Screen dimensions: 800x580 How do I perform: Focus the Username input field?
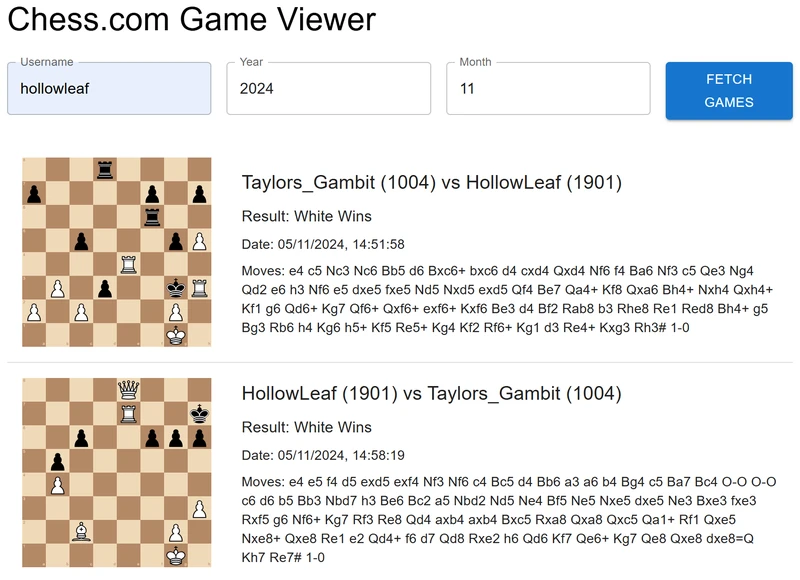click(109, 89)
